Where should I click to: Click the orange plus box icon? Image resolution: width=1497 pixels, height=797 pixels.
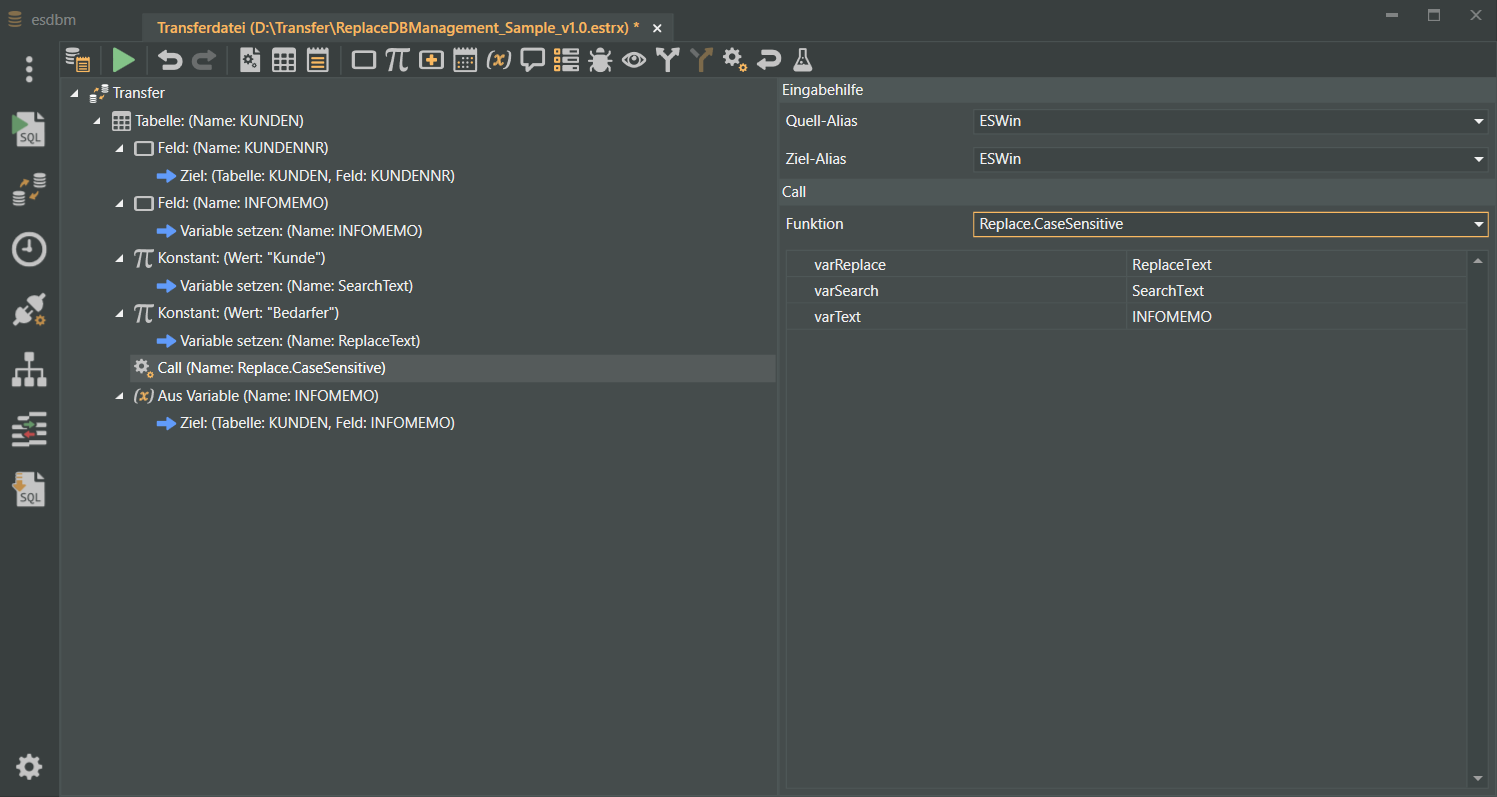pos(431,60)
